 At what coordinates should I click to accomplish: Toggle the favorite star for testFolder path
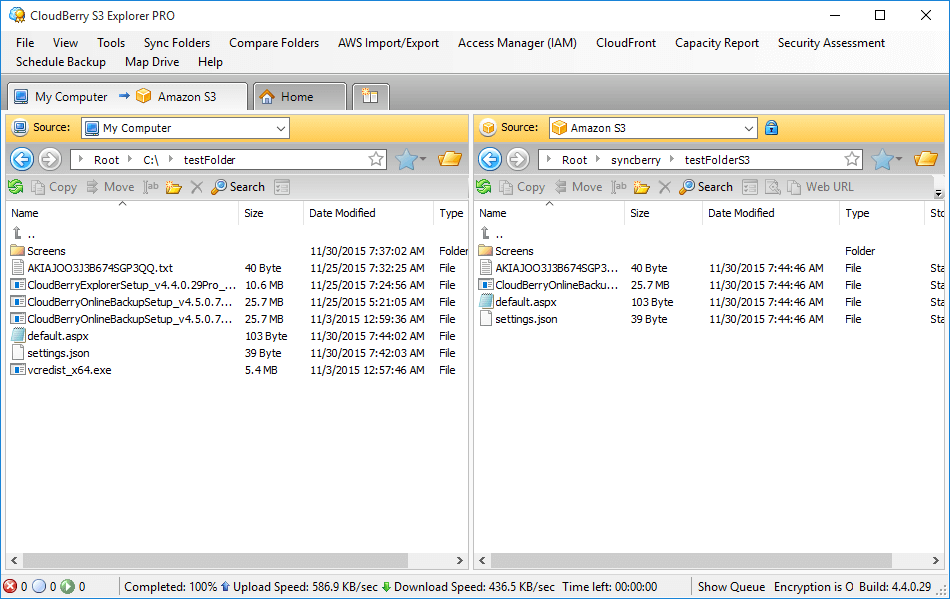pyautogui.click(x=375, y=158)
